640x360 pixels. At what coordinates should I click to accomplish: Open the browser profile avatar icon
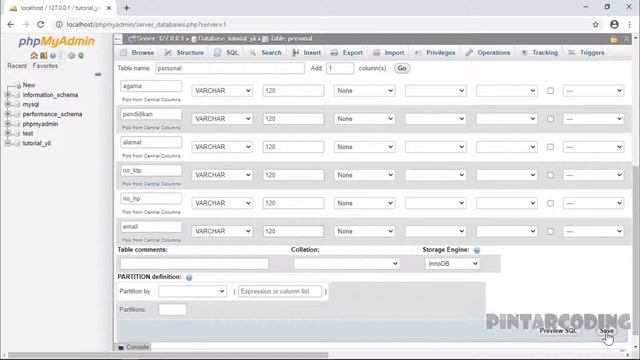coord(614,24)
